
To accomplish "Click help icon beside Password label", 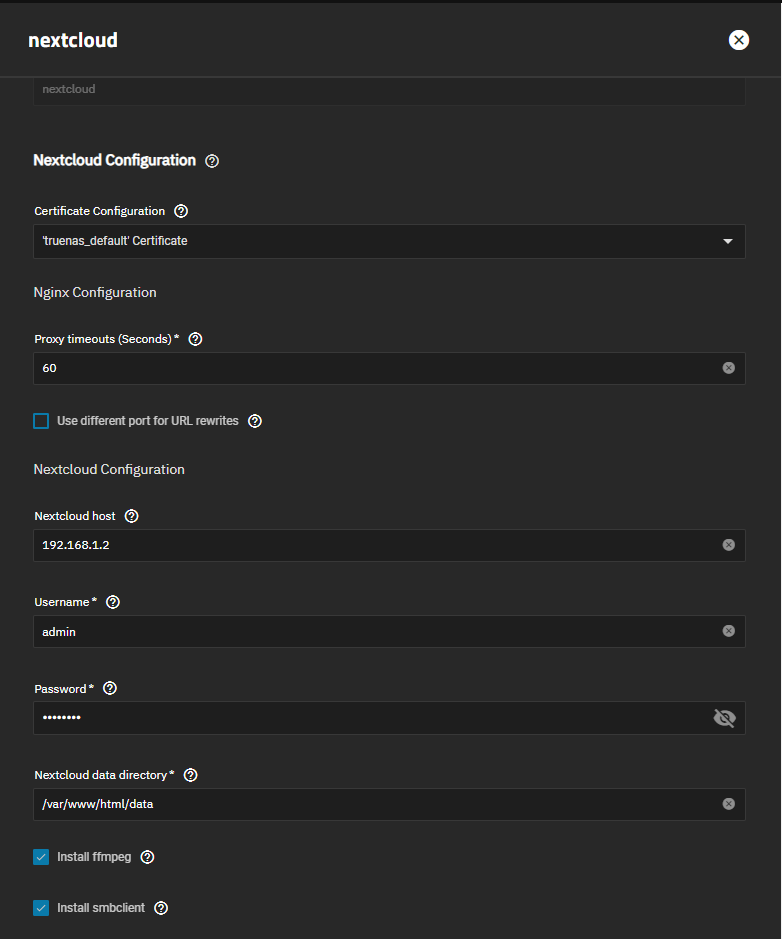I will pos(110,688).
